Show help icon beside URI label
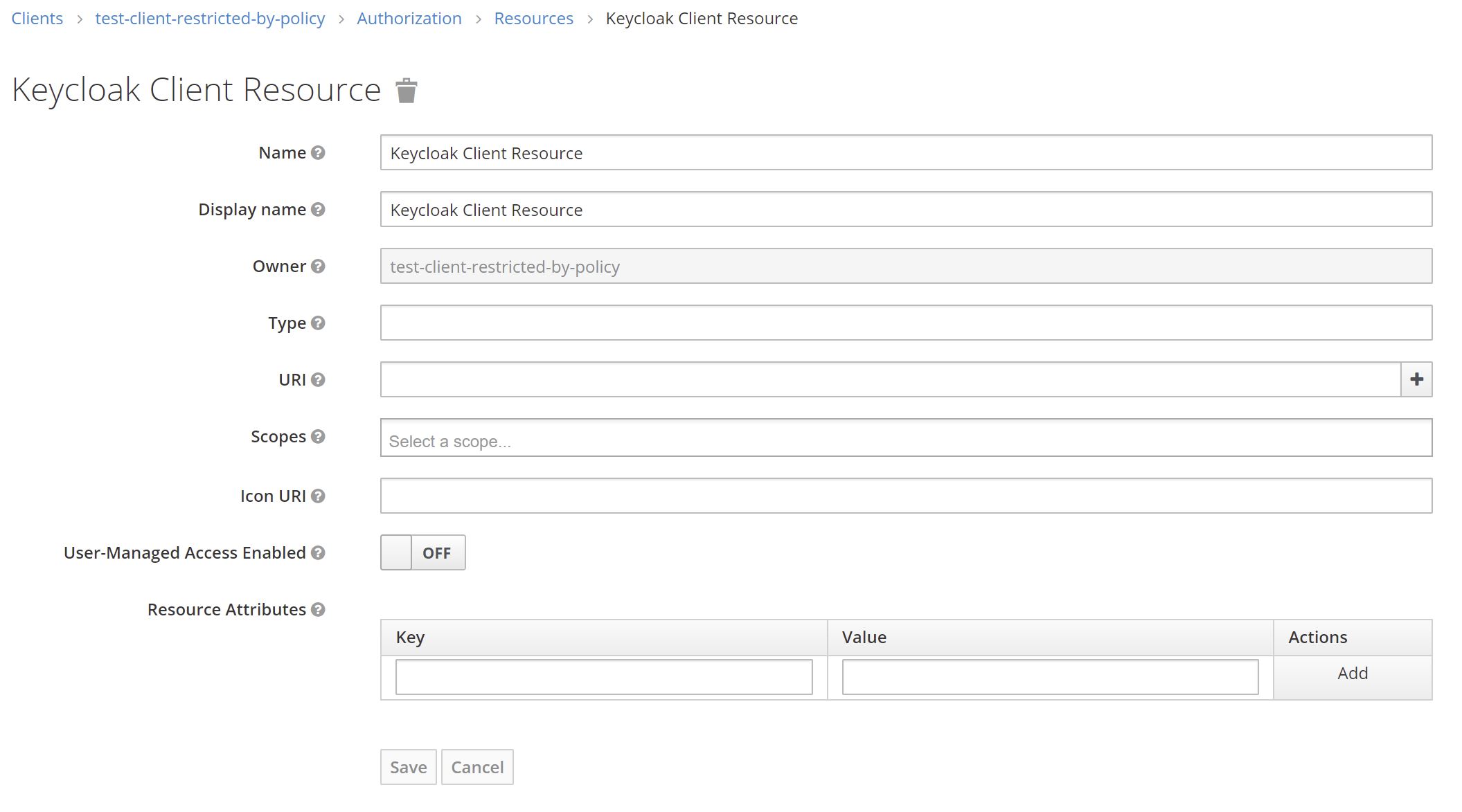Viewport: 1462px width, 812px height. coord(318,379)
